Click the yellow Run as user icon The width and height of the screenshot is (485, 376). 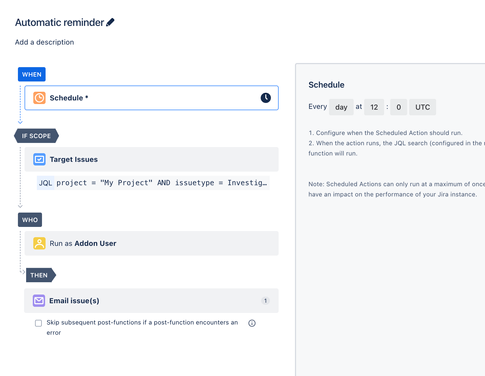click(39, 243)
